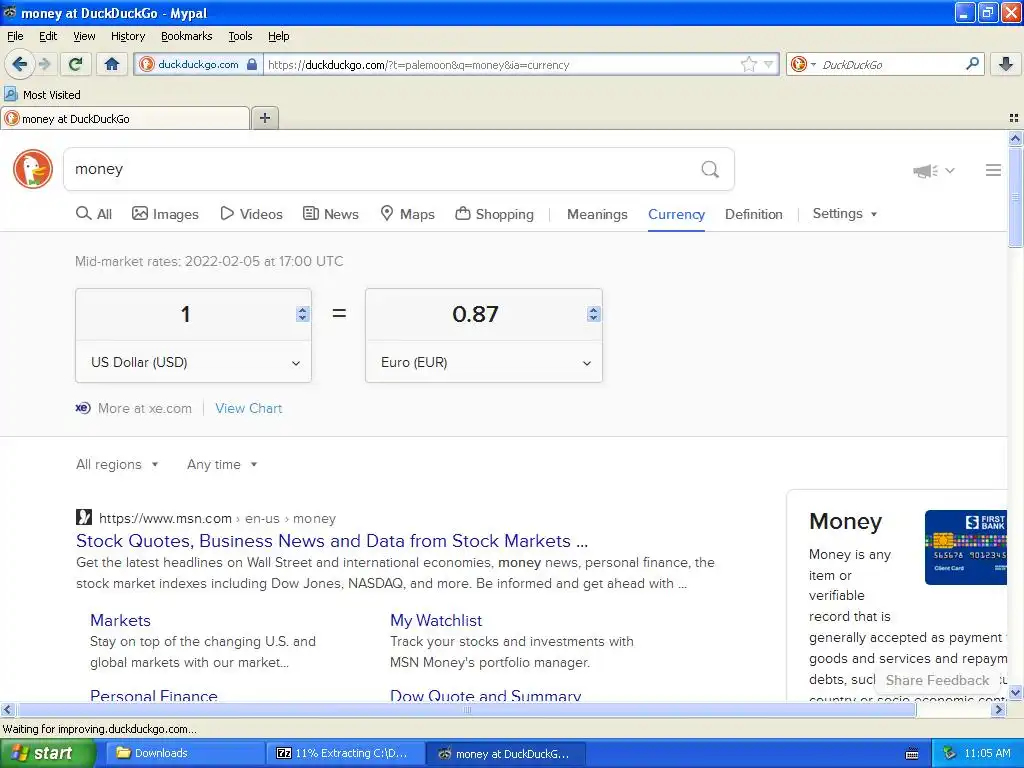Viewport: 1024px width, 768px height.
Task: Open the Markets sublink
Action: coord(120,620)
